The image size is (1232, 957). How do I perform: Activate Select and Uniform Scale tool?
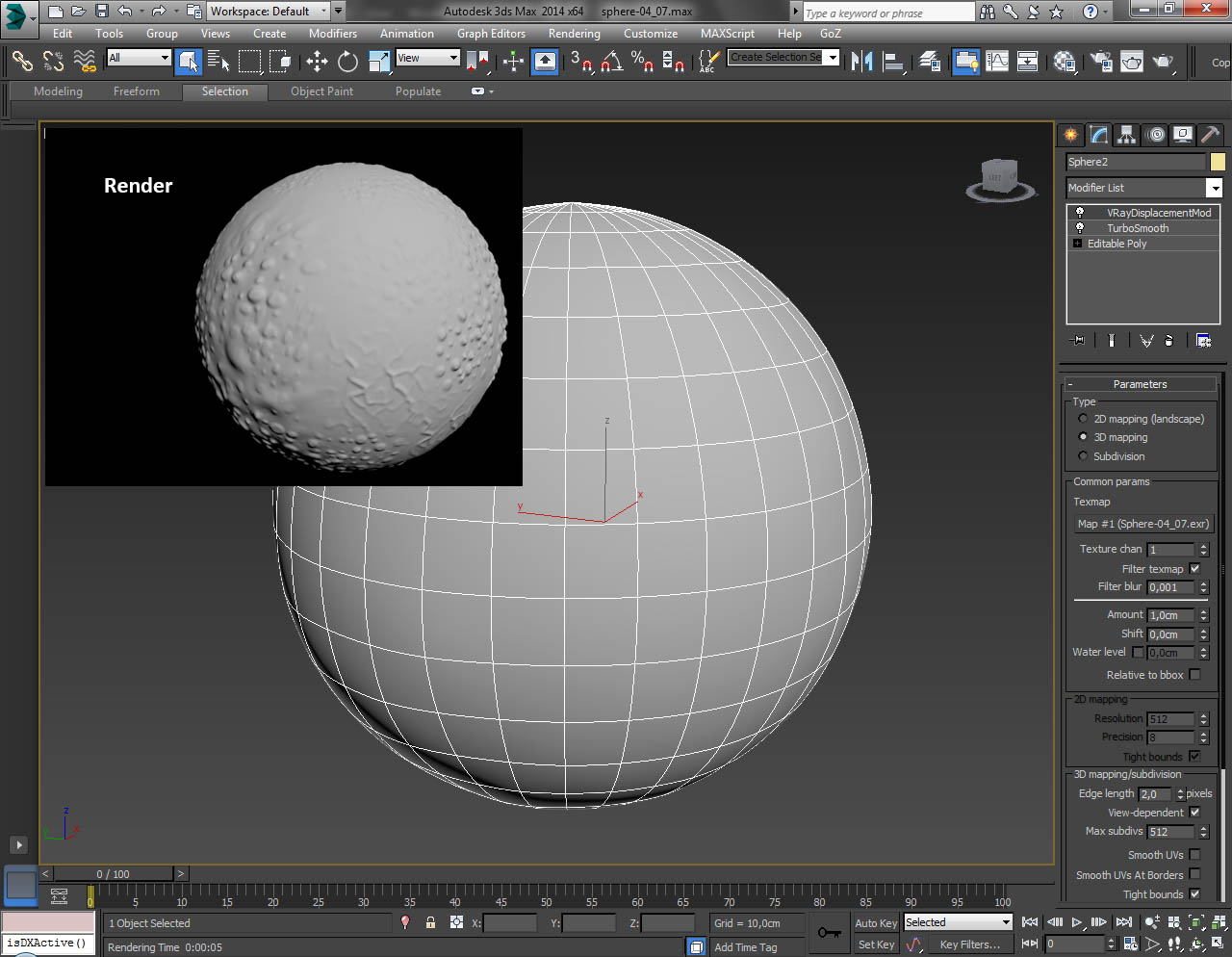tap(379, 62)
